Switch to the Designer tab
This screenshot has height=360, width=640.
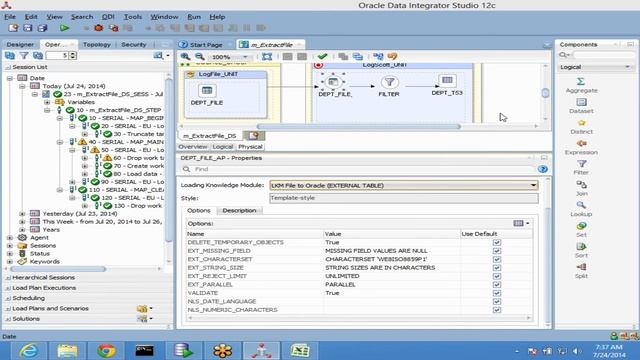point(20,44)
